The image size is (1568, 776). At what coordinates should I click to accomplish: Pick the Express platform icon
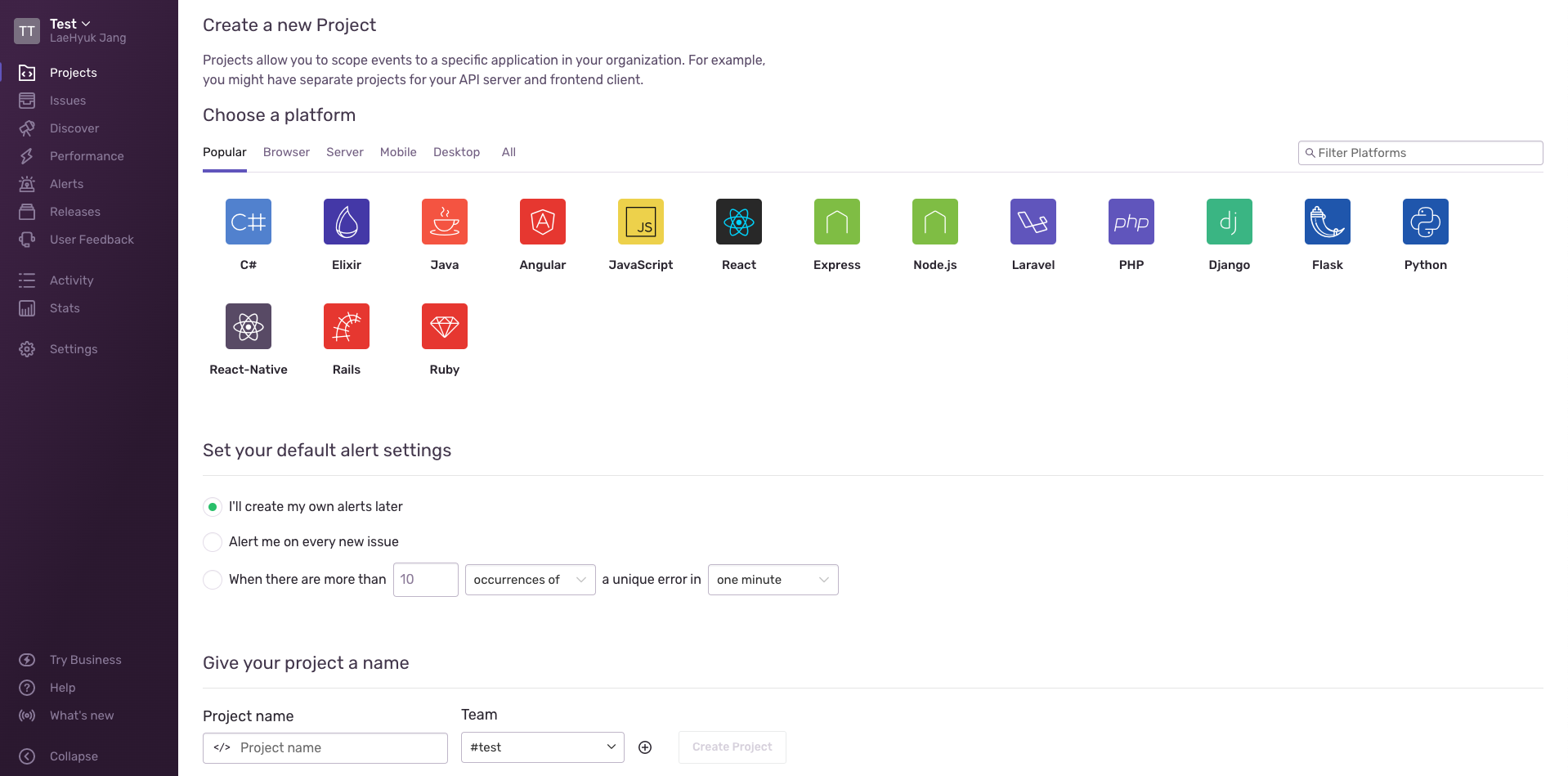[837, 222]
